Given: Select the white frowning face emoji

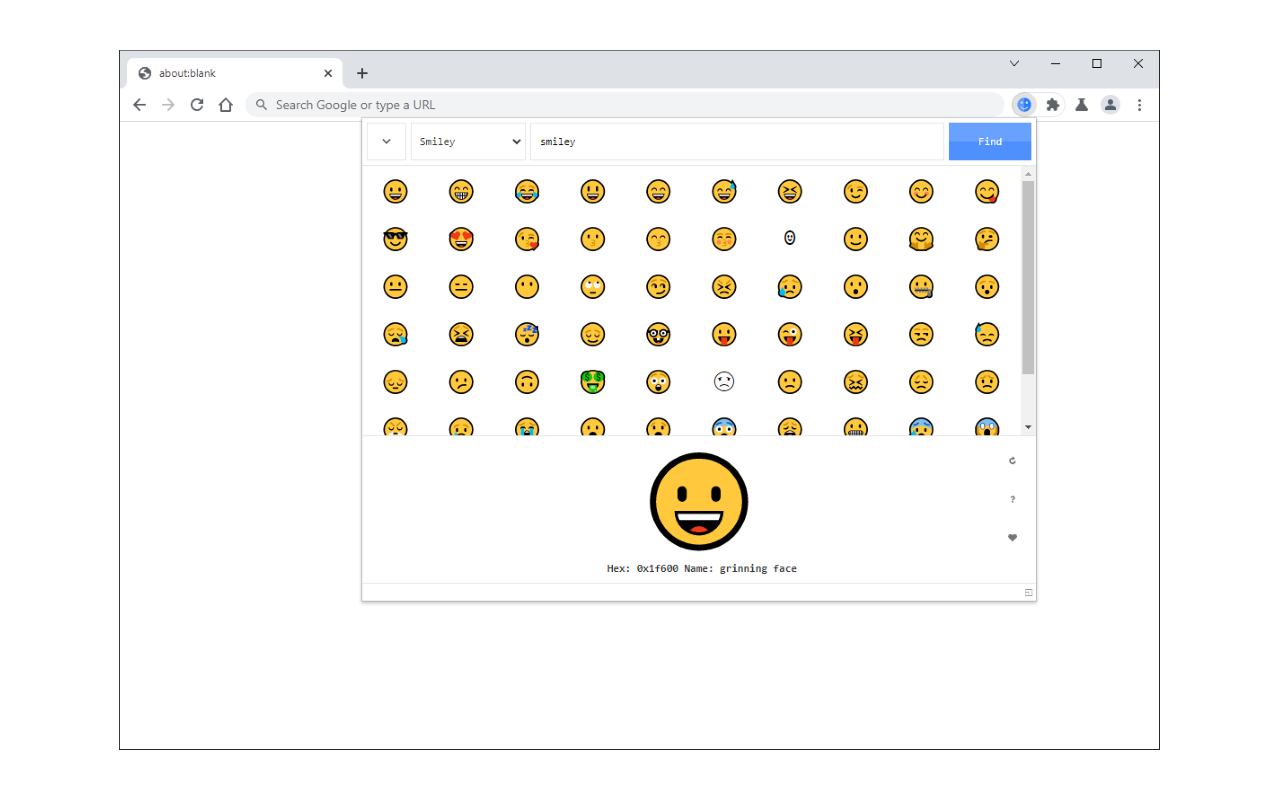Looking at the screenshot, I should (724, 381).
